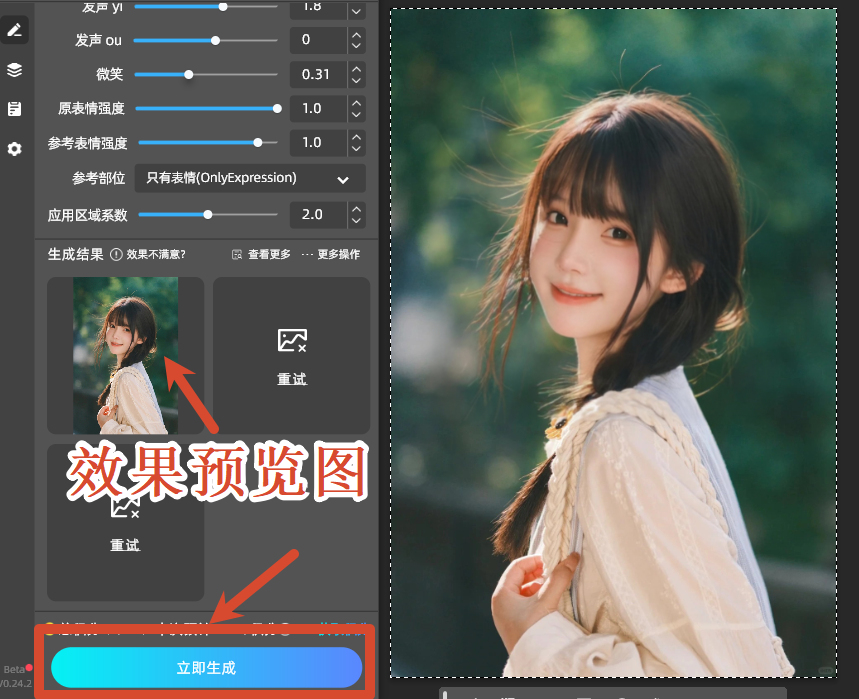Viewport: 859px width, 699px height.
Task: Open the notes document icon in sidebar
Action: pyautogui.click(x=14, y=109)
